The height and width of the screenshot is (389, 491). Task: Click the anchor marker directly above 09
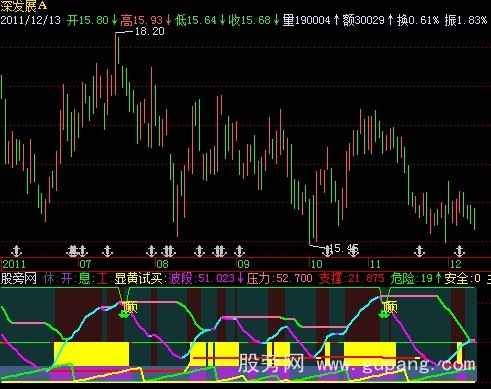pyautogui.click(x=239, y=251)
